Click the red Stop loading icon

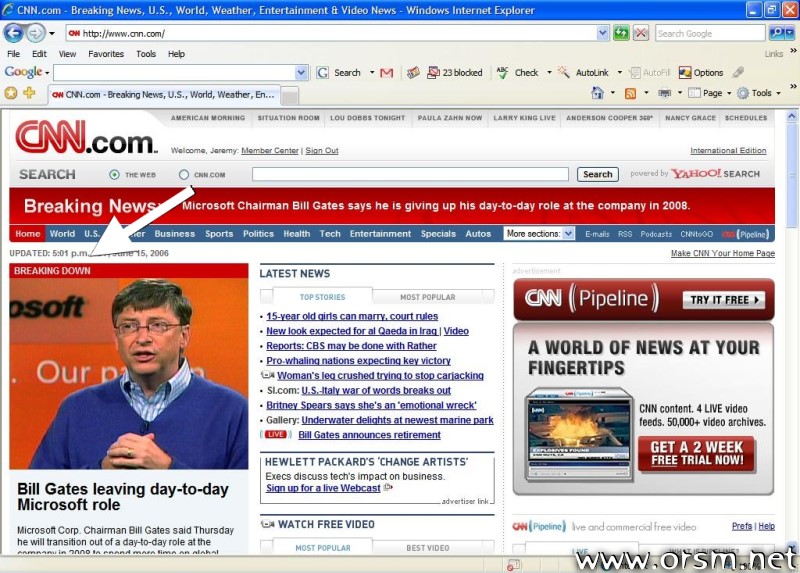(641, 34)
